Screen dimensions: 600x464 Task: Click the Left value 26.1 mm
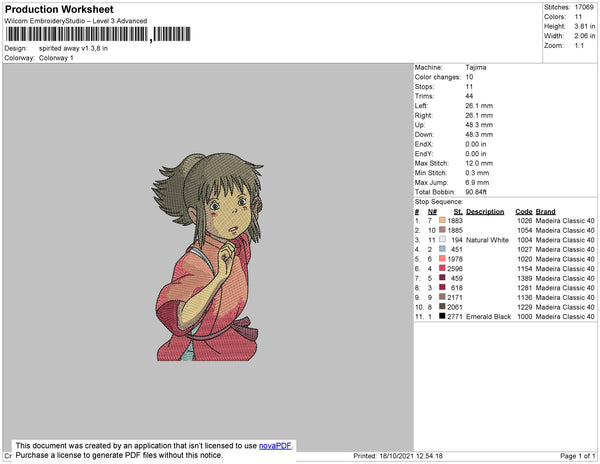coord(479,106)
